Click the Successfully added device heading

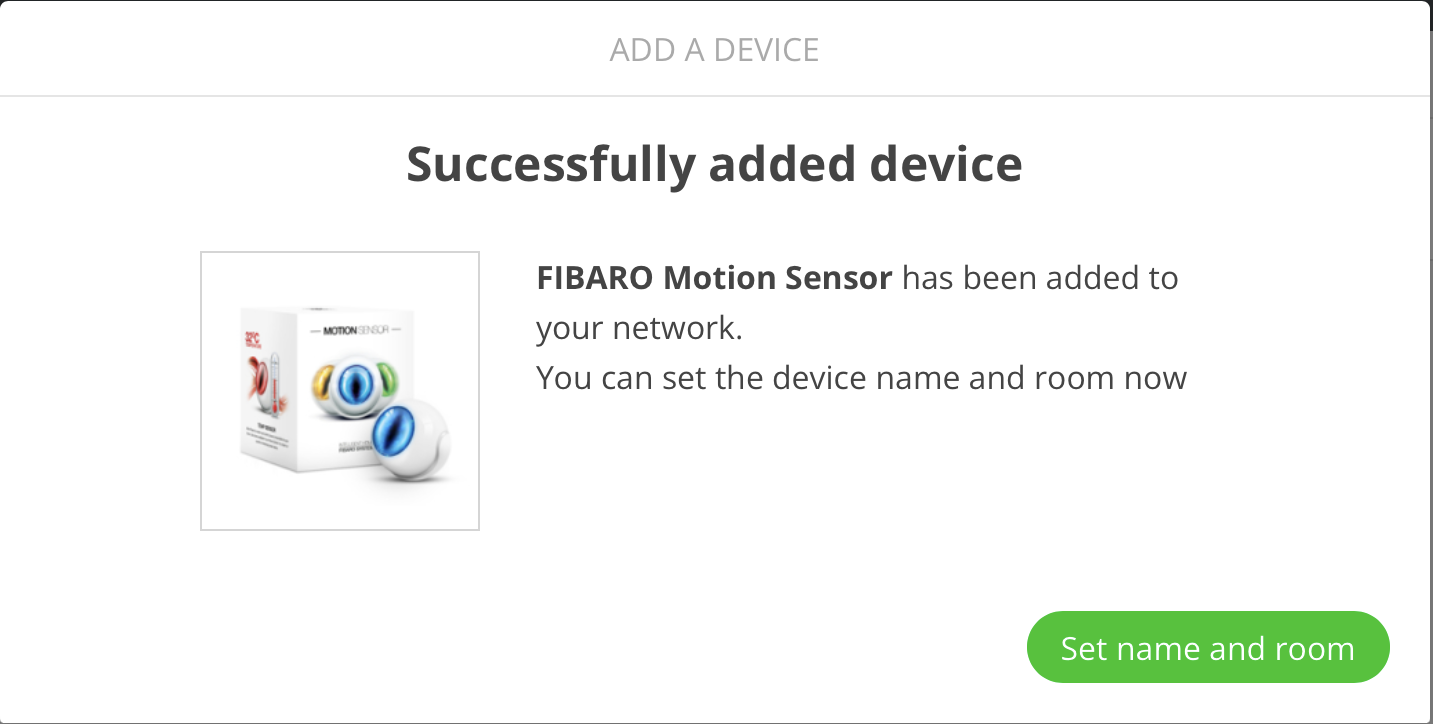pos(714,165)
